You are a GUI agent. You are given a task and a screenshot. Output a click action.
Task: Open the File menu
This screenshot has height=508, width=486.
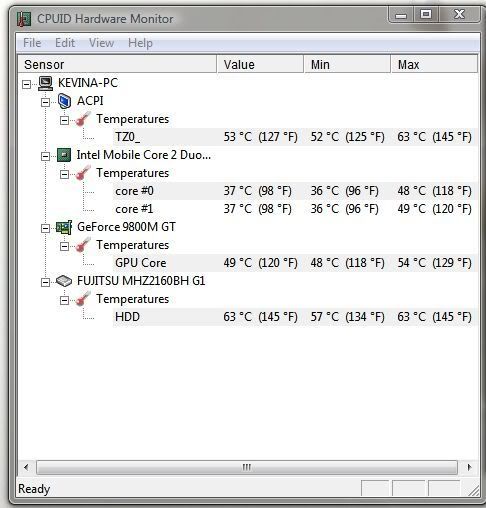(32, 43)
